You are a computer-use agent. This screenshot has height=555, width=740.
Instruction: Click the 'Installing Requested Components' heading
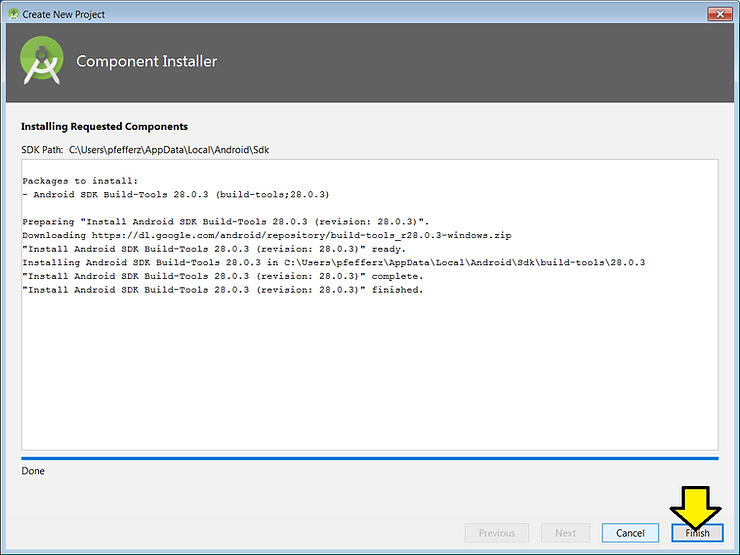point(104,126)
